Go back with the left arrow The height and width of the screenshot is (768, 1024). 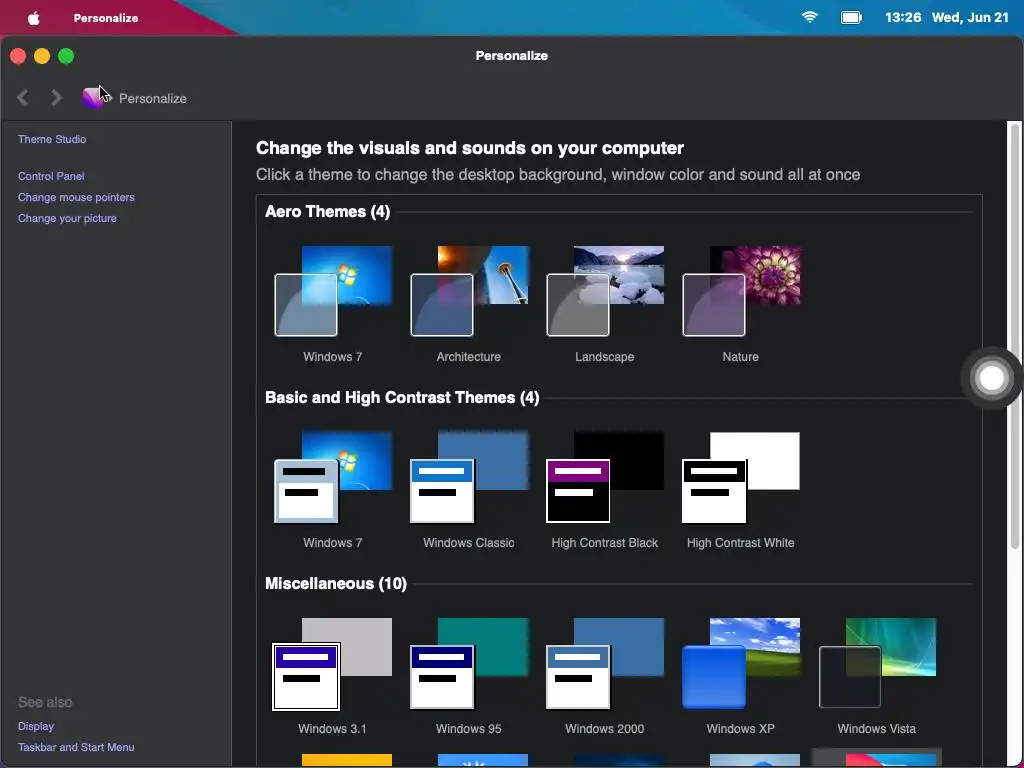[x=23, y=98]
